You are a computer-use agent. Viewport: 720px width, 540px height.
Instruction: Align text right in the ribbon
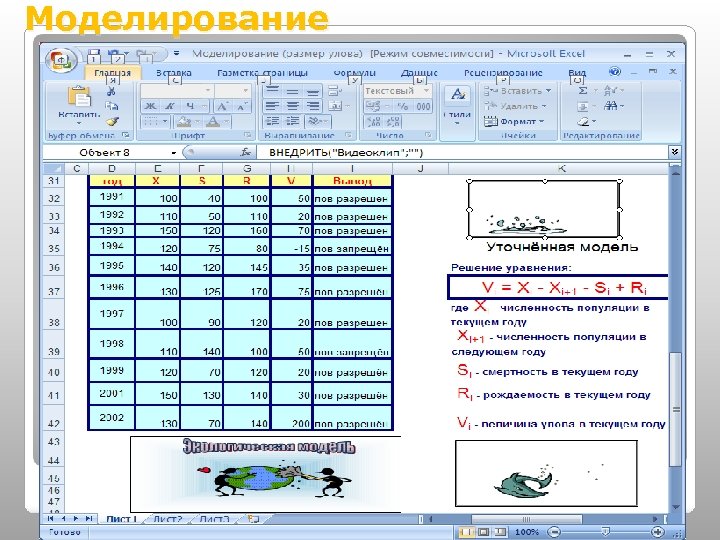pyautogui.click(x=313, y=107)
